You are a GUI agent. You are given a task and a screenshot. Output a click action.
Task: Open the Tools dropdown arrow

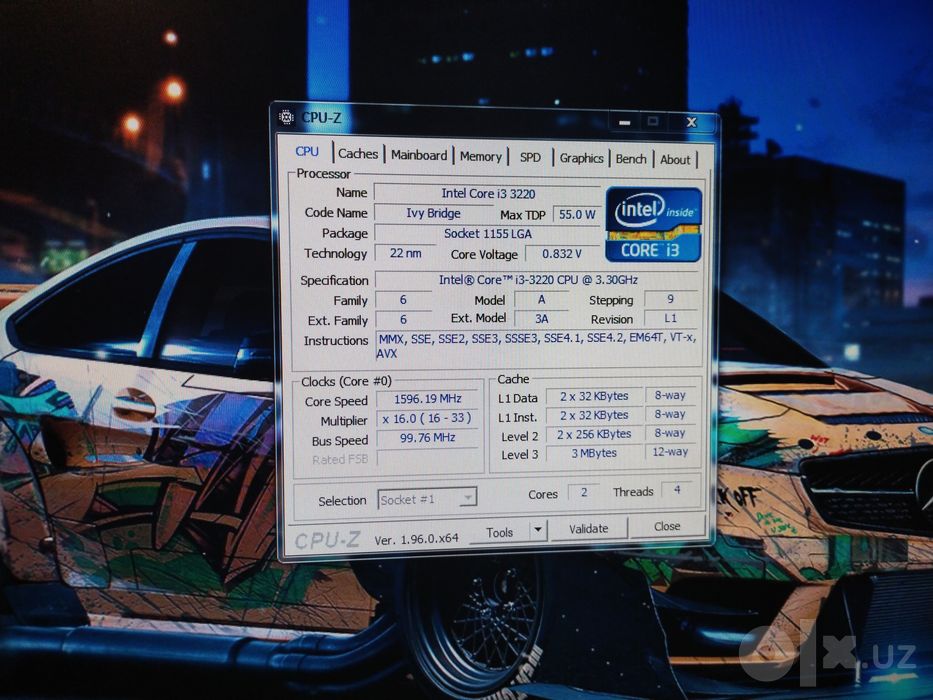pyautogui.click(x=538, y=529)
